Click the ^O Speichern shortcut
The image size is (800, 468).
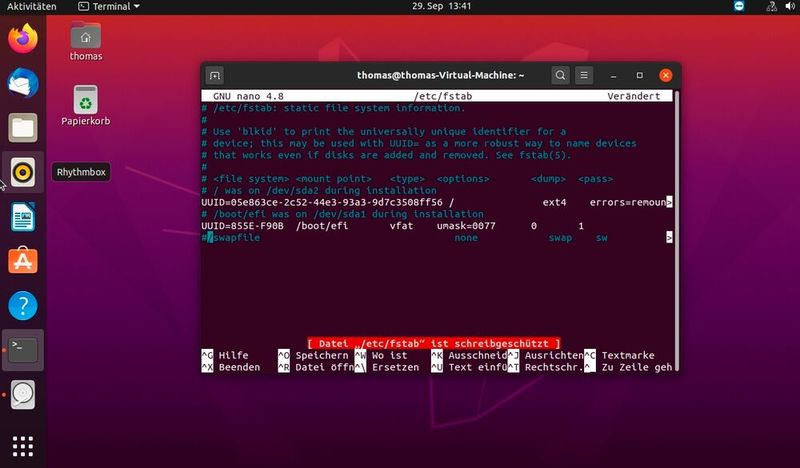point(314,356)
